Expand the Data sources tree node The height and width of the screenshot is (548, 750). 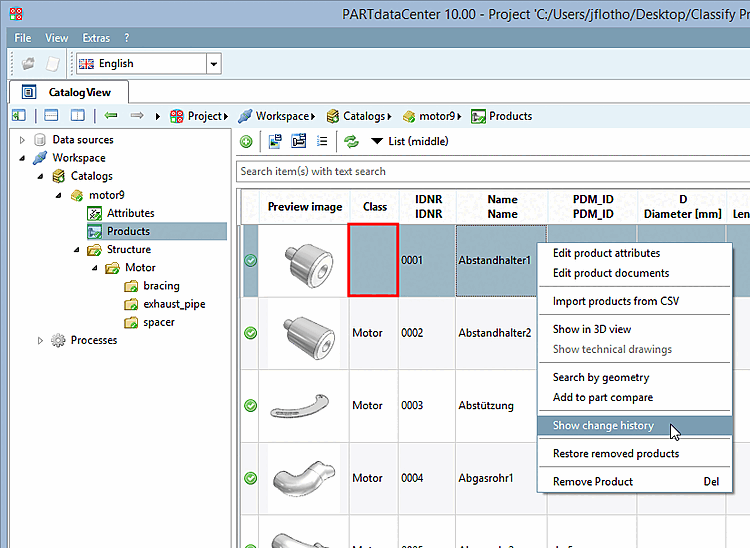coord(22,140)
